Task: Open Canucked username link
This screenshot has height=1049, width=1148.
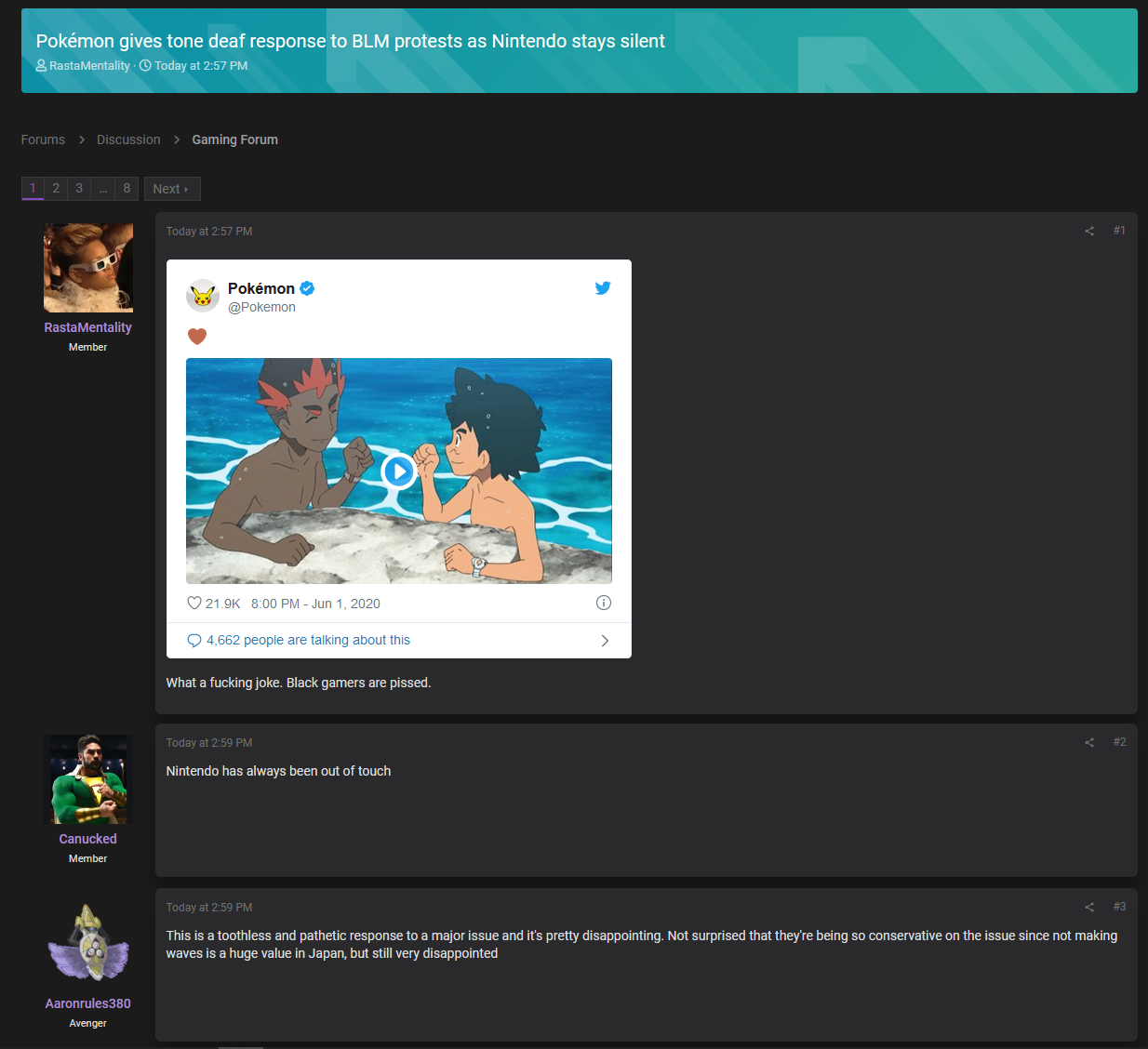Action: 88,839
